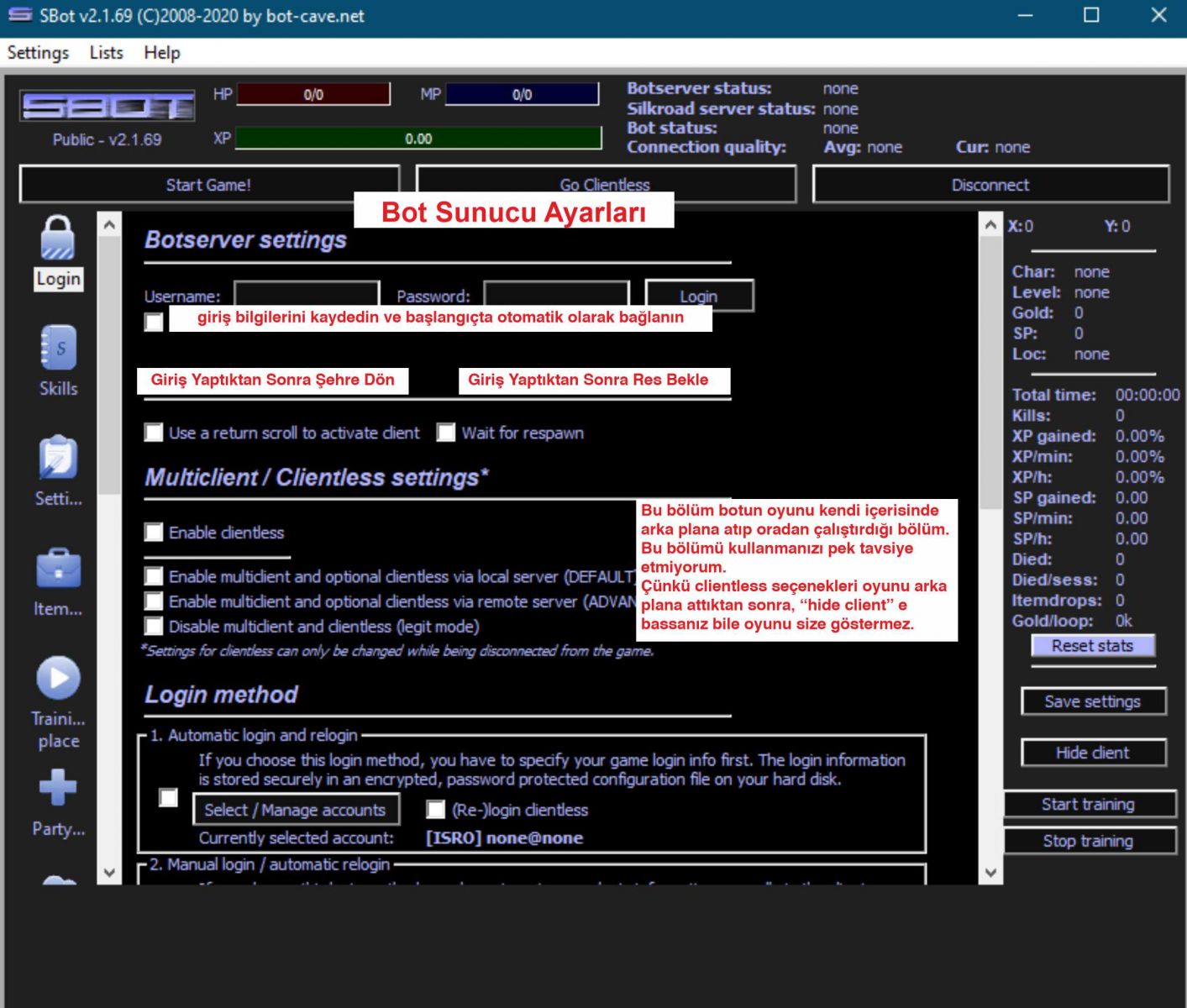Open the Lists menu
Image resolution: width=1187 pixels, height=1008 pixels.
click(106, 53)
